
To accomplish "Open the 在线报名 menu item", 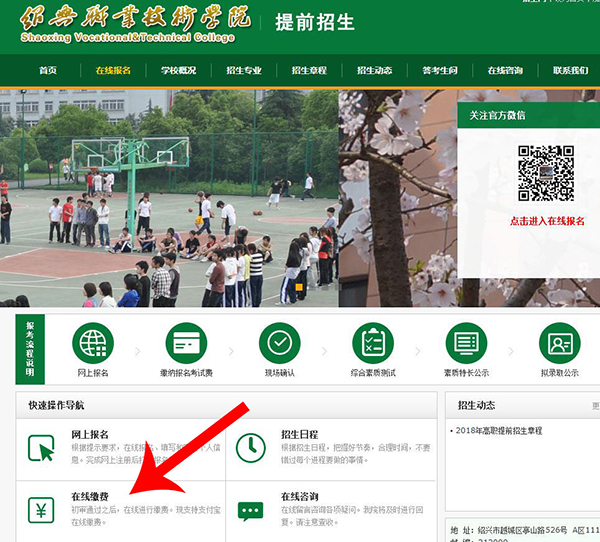I will click(113, 70).
